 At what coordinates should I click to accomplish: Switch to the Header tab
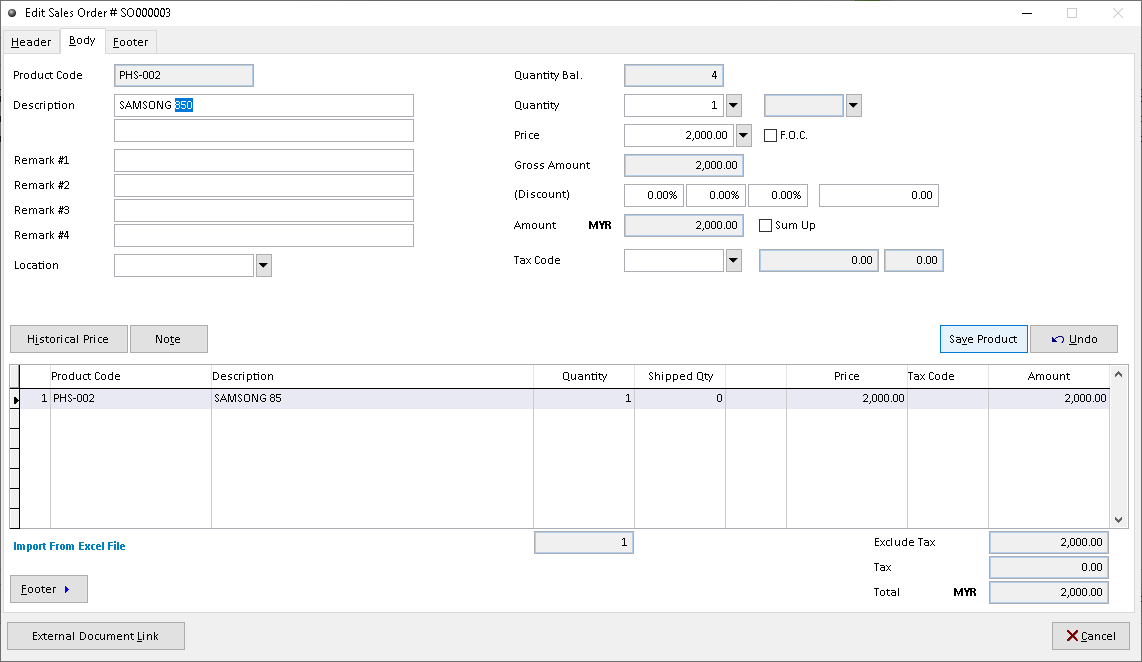[31, 42]
